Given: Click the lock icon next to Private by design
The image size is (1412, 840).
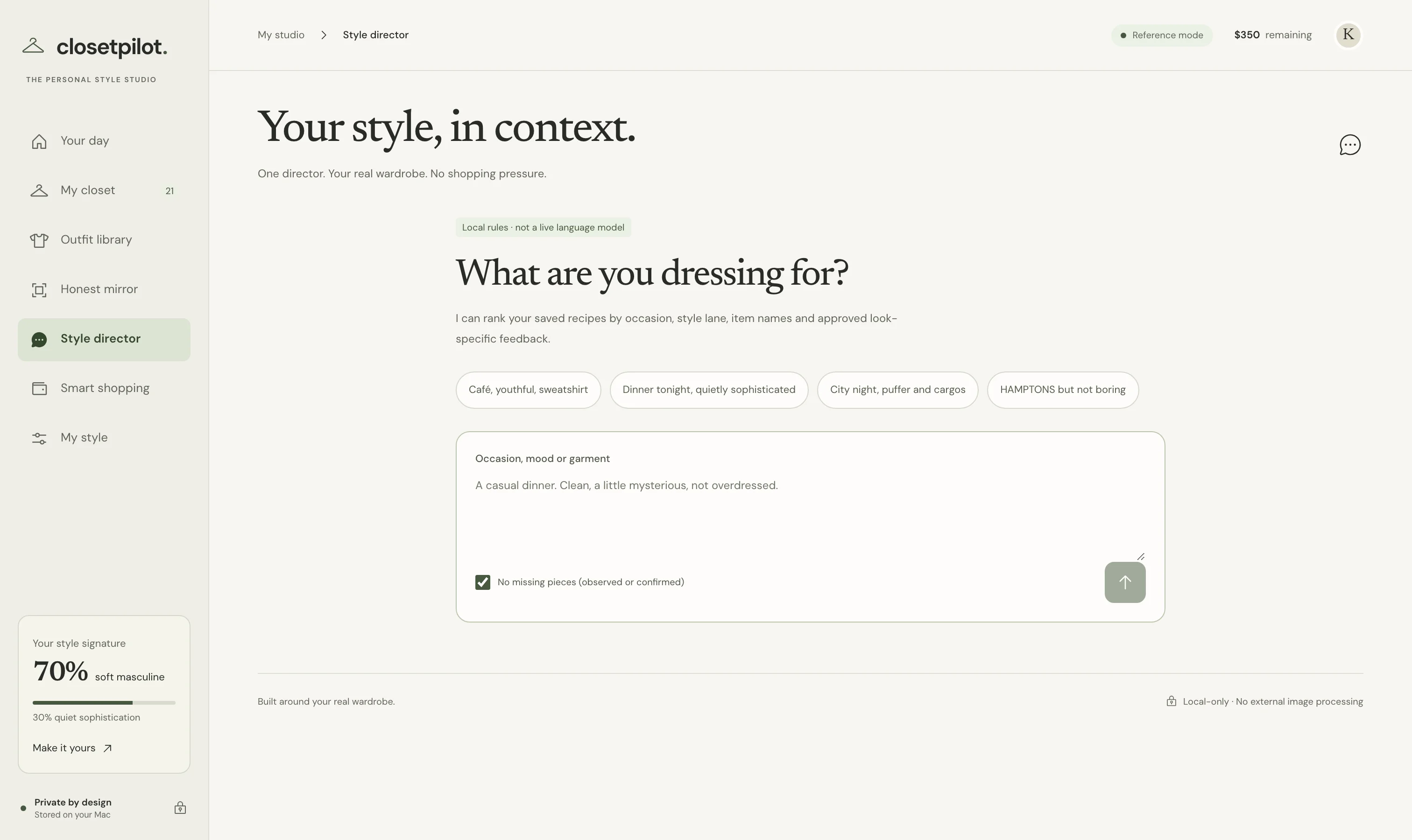Looking at the screenshot, I should (180, 808).
